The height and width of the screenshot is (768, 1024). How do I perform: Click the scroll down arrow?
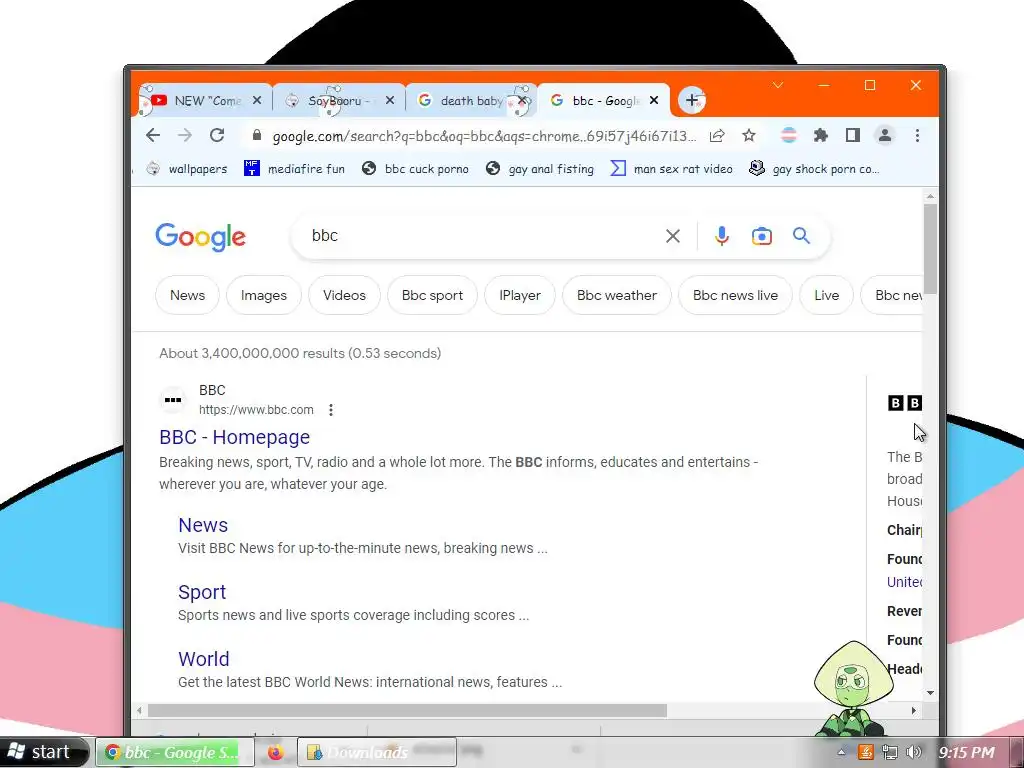[x=930, y=693]
